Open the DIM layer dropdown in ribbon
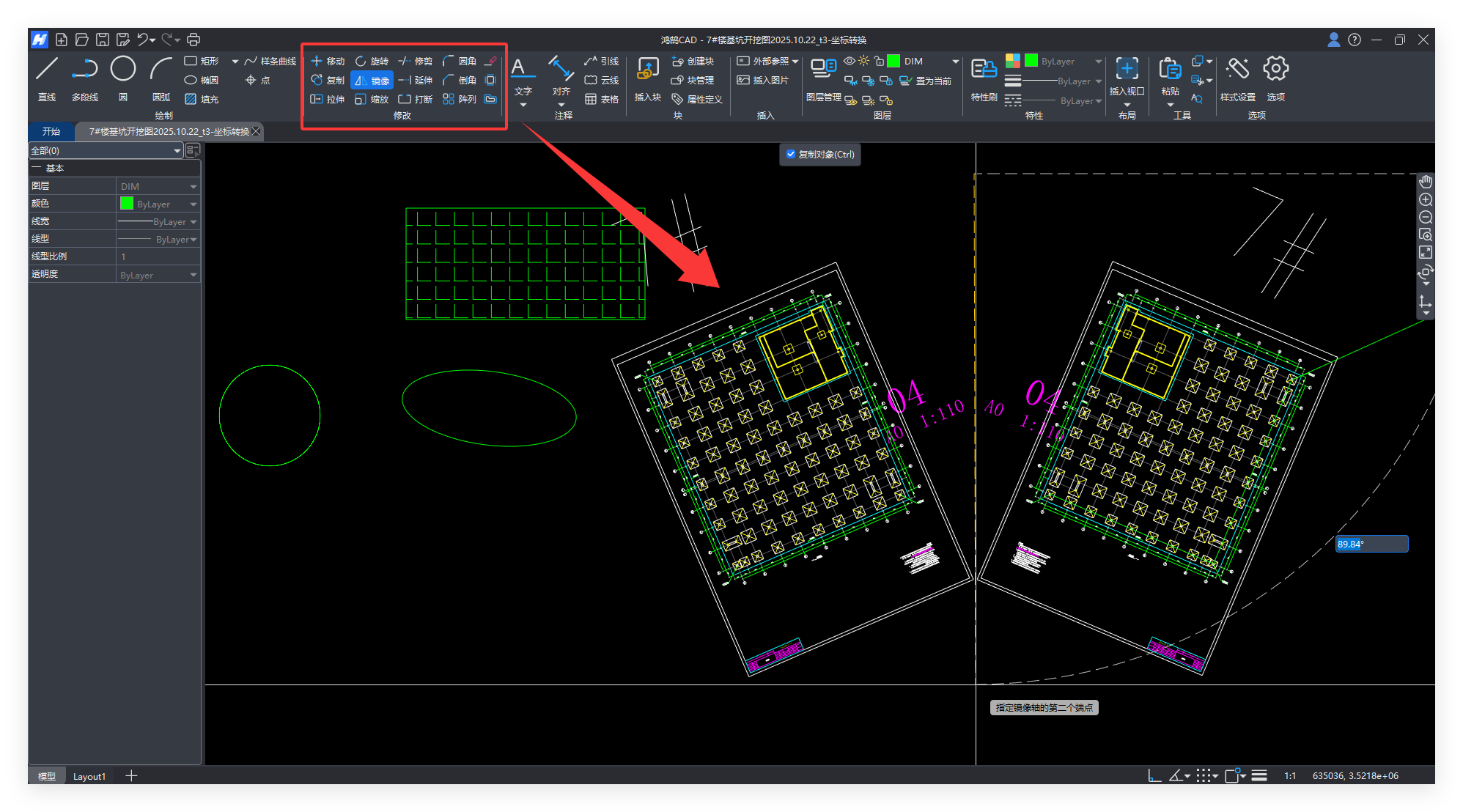Image resolution: width=1463 pixels, height=812 pixels. (955, 62)
